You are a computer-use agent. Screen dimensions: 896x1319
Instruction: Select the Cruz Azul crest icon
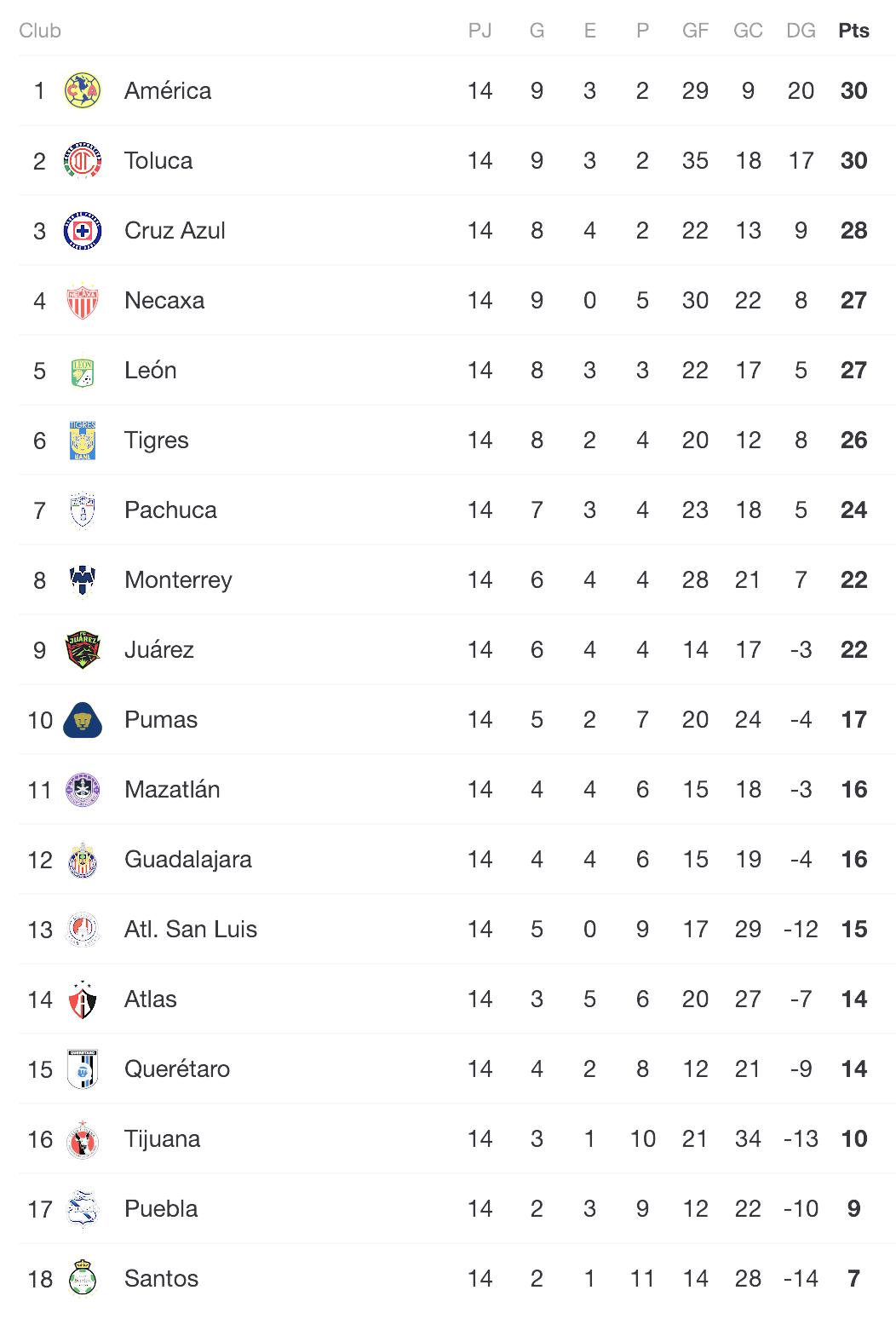(83, 231)
